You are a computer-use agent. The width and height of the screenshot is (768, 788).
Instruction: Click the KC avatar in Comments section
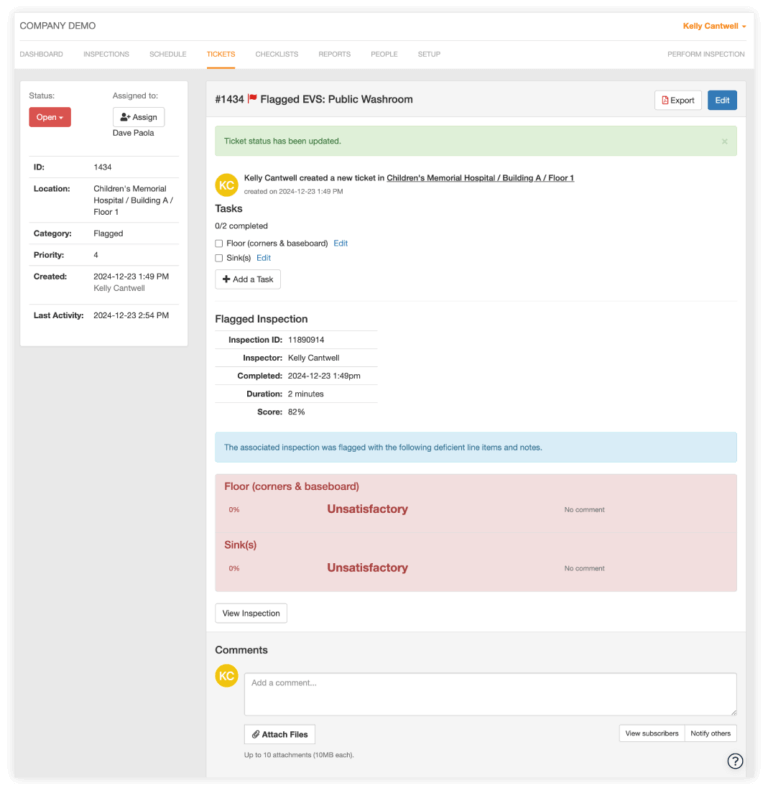[x=227, y=676]
